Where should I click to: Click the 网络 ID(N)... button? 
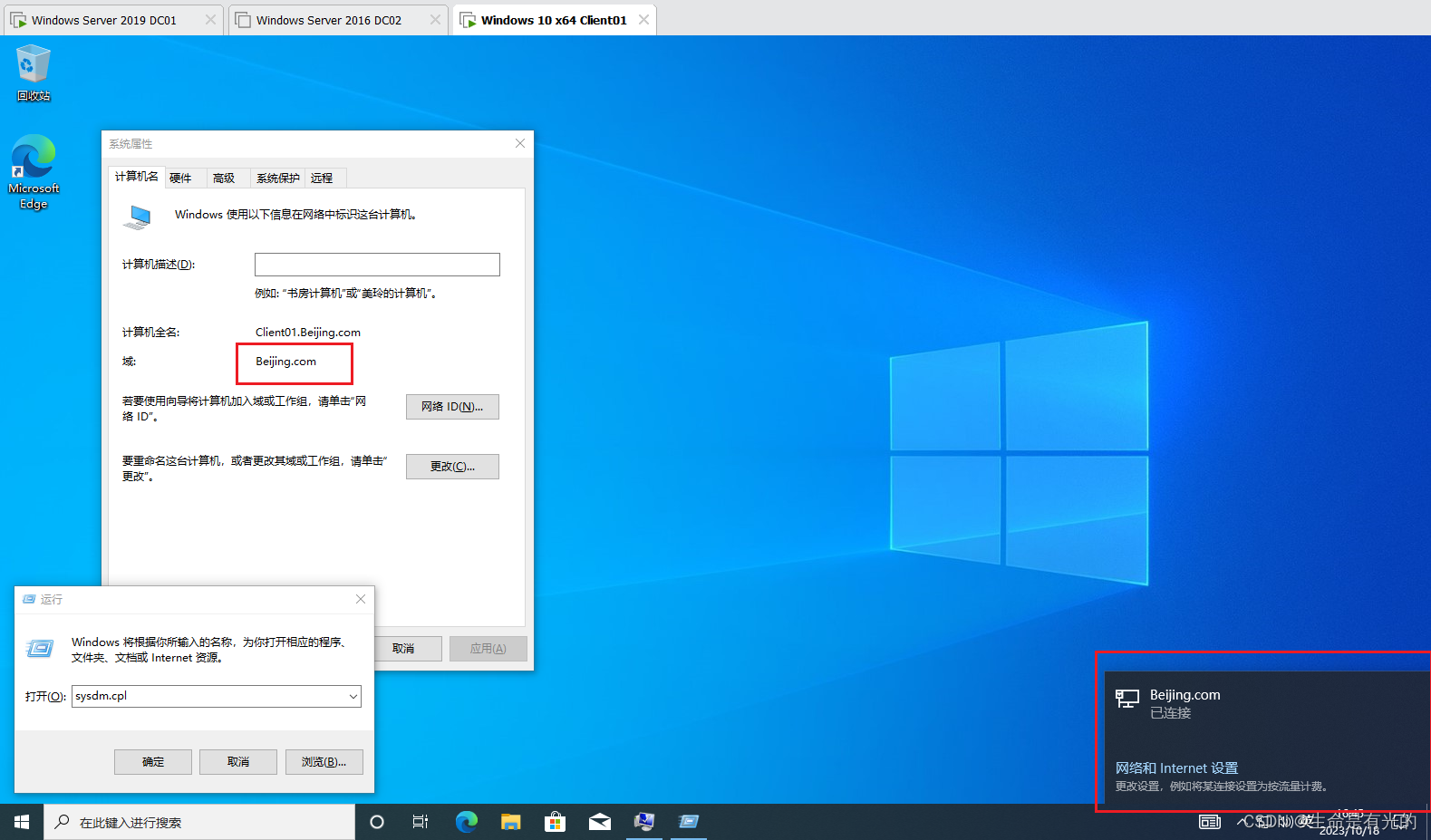tap(452, 407)
